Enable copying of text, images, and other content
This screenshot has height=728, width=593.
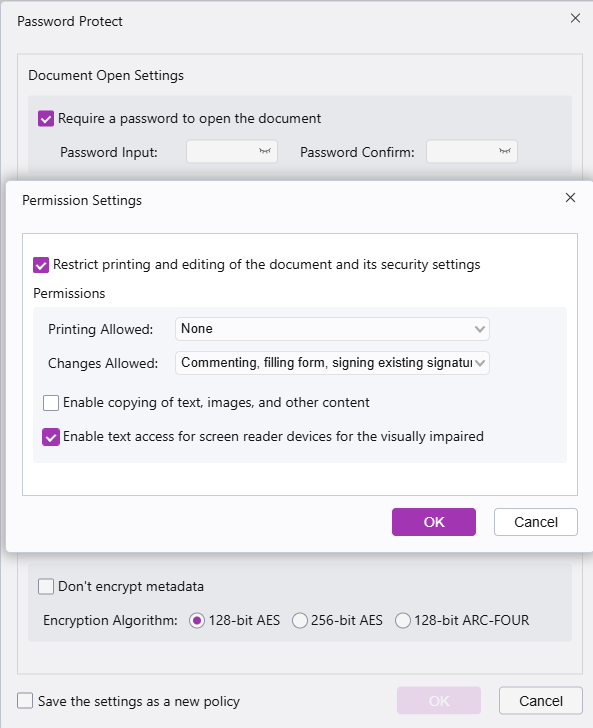tap(51, 403)
